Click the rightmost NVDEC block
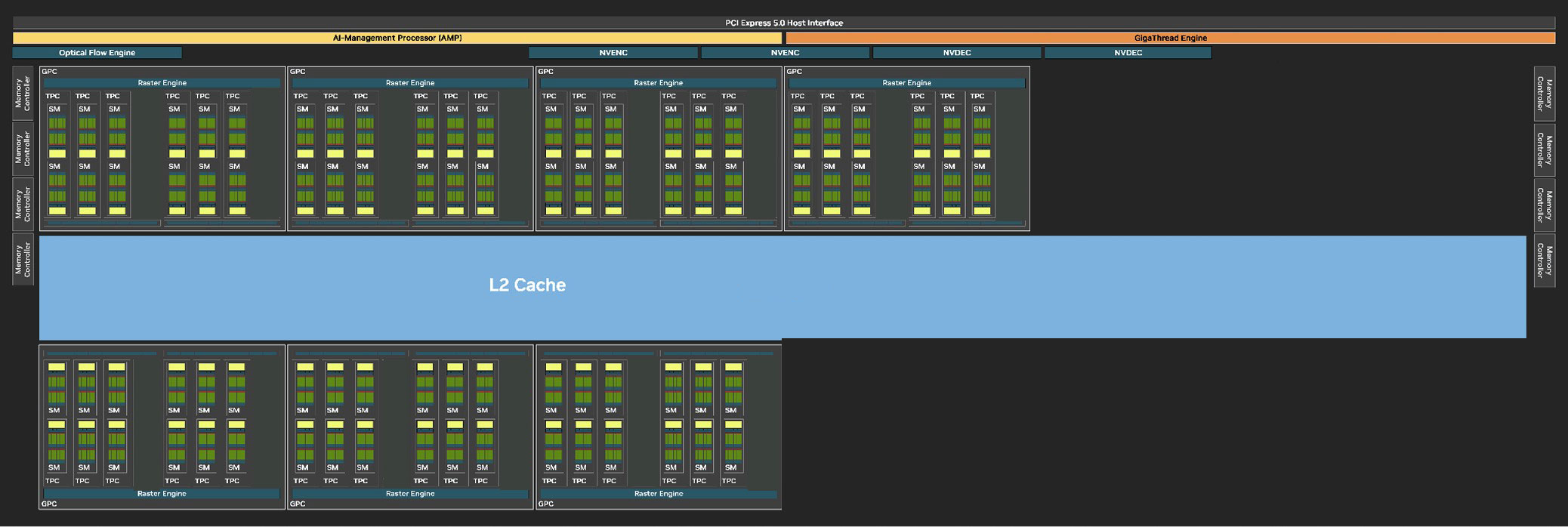Image resolution: width=1568 pixels, height=527 pixels. (1128, 53)
